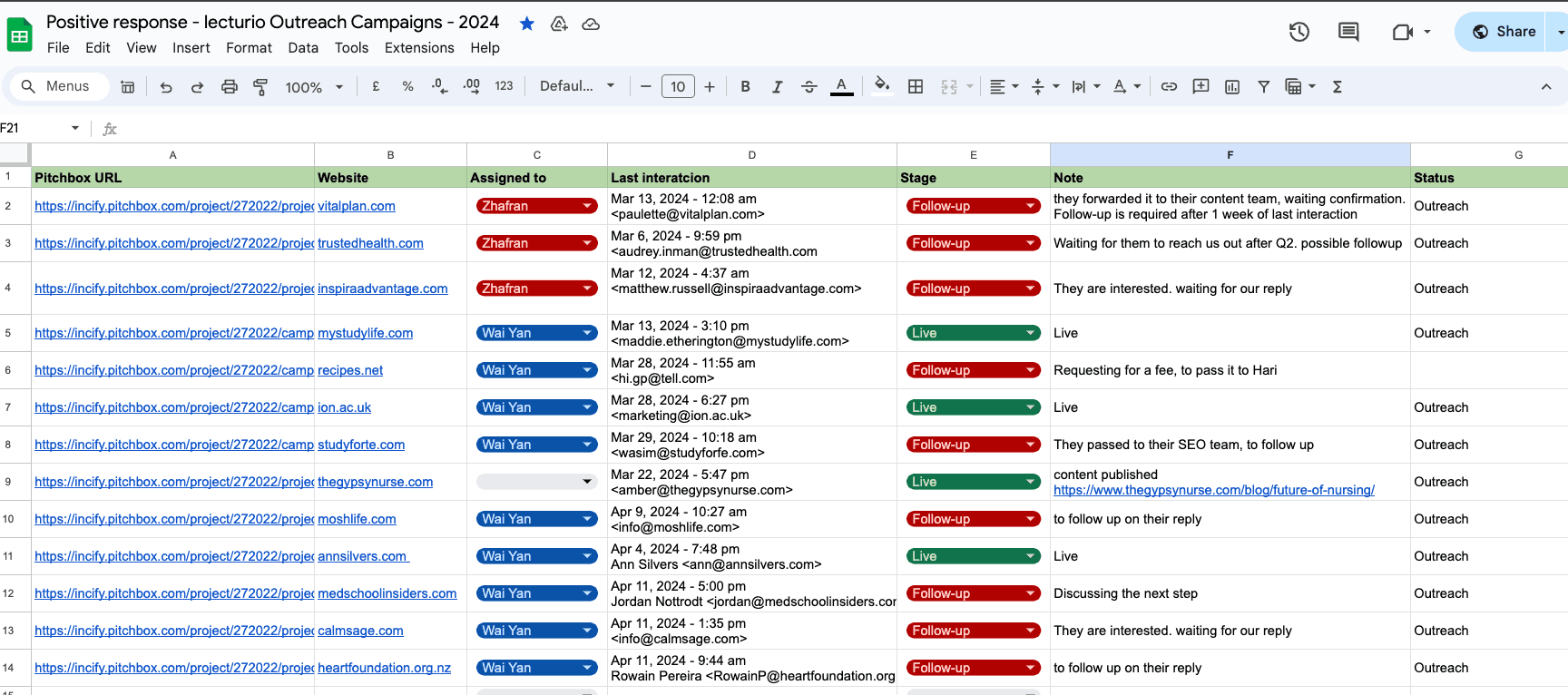This screenshot has width=1568, height=695.
Task: Toggle italic formatting
Action: pyautogui.click(x=777, y=86)
